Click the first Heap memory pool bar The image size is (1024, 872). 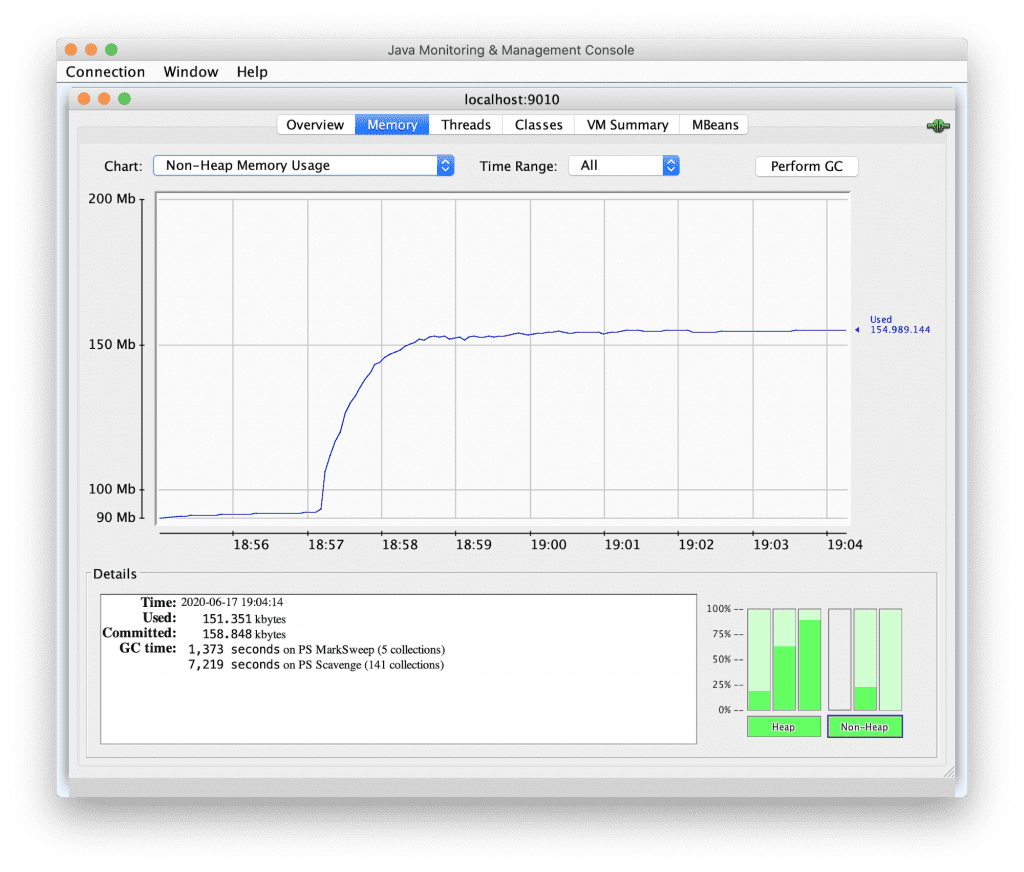click(x=759, y=660)
